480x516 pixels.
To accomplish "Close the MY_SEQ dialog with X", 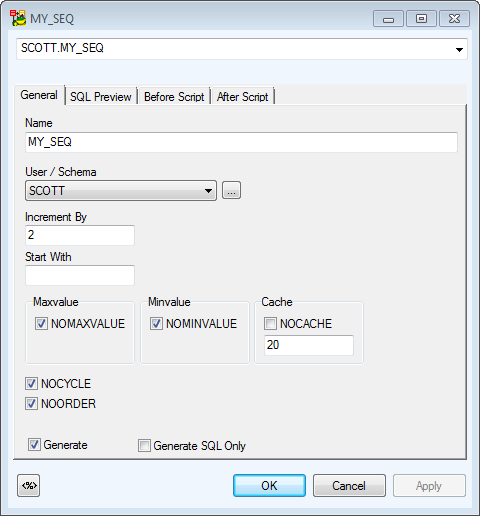I will click(x=454, y=18).
